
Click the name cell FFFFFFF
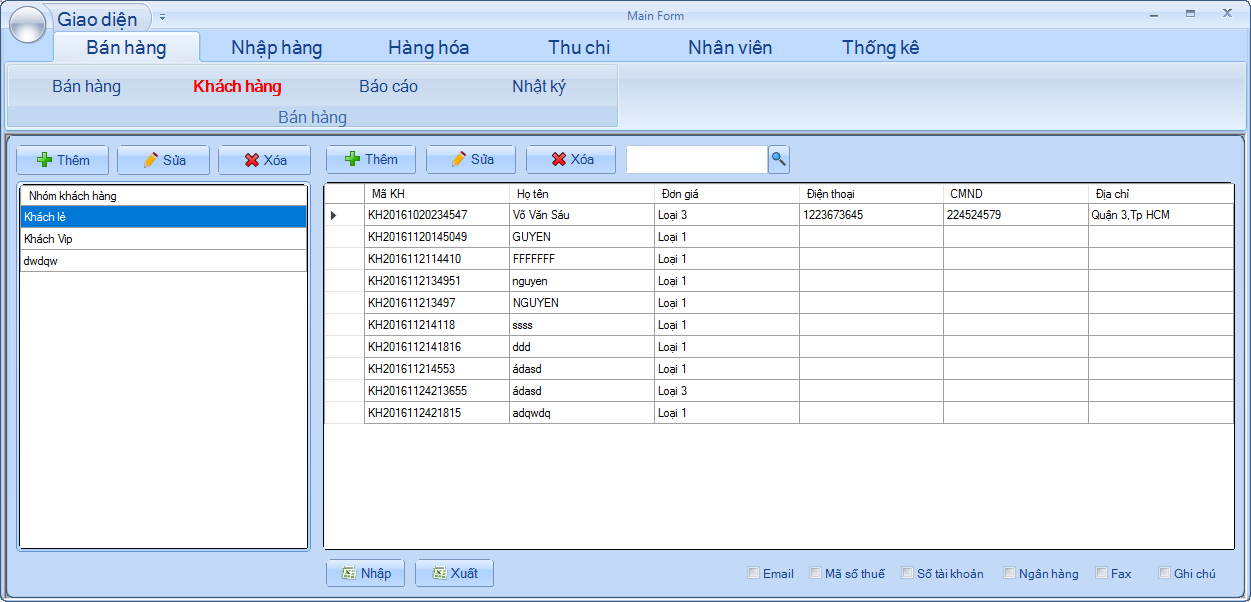point(582,259)
